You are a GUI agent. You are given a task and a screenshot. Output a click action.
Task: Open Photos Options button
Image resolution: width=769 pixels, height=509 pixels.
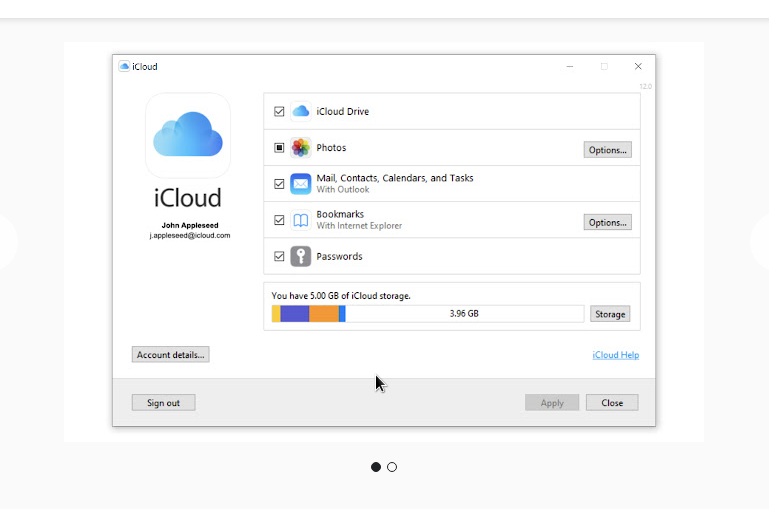click(x=608, y=150)
